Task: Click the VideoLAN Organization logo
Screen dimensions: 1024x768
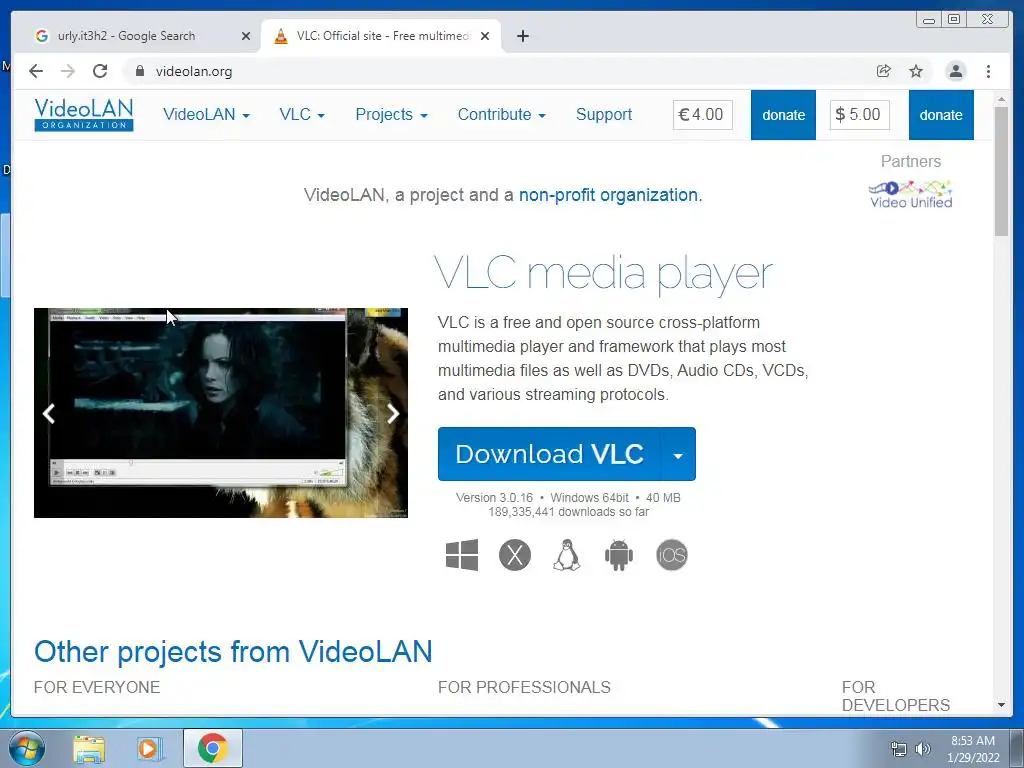Action: tap(84, 114)
